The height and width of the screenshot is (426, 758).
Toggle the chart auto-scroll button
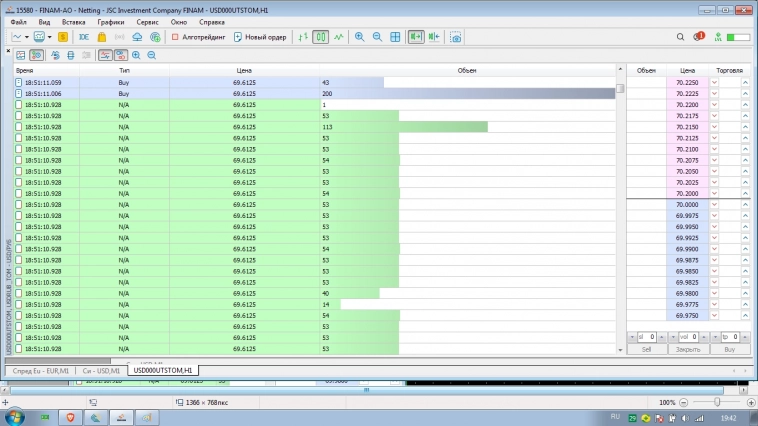tap(415, 37)
